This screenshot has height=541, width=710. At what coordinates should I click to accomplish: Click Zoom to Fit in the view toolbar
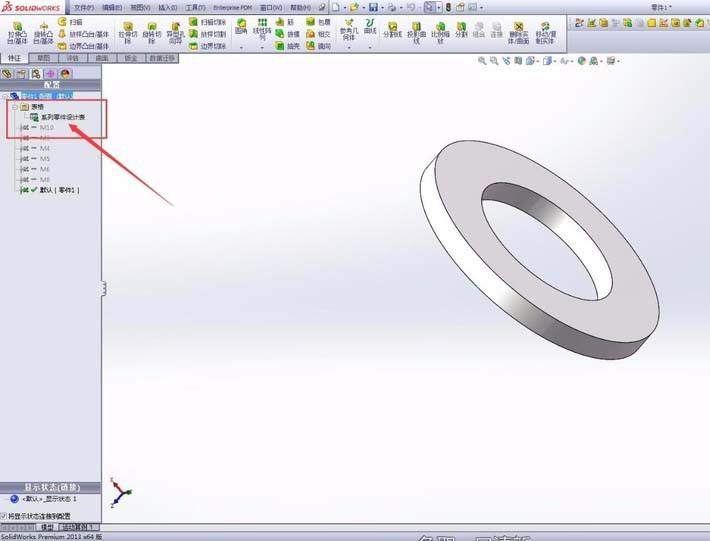[482, 61]
